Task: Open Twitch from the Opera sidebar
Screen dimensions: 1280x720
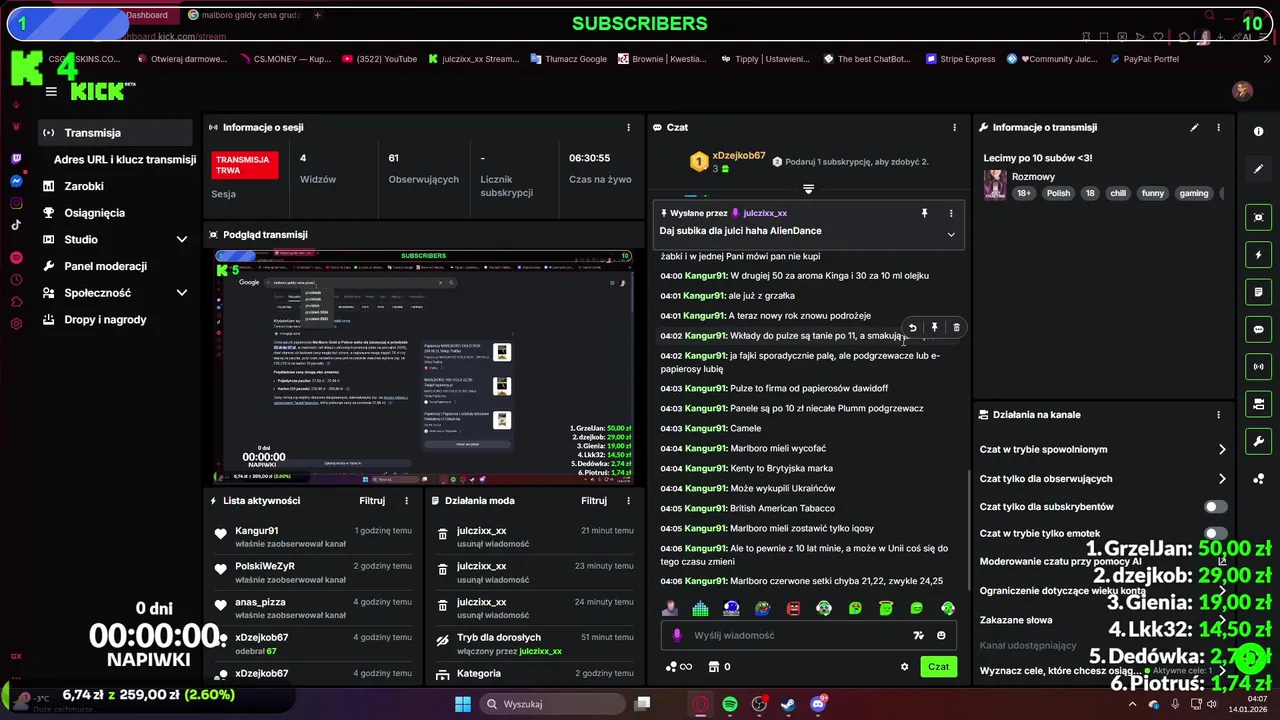Action: pos(16,159)
